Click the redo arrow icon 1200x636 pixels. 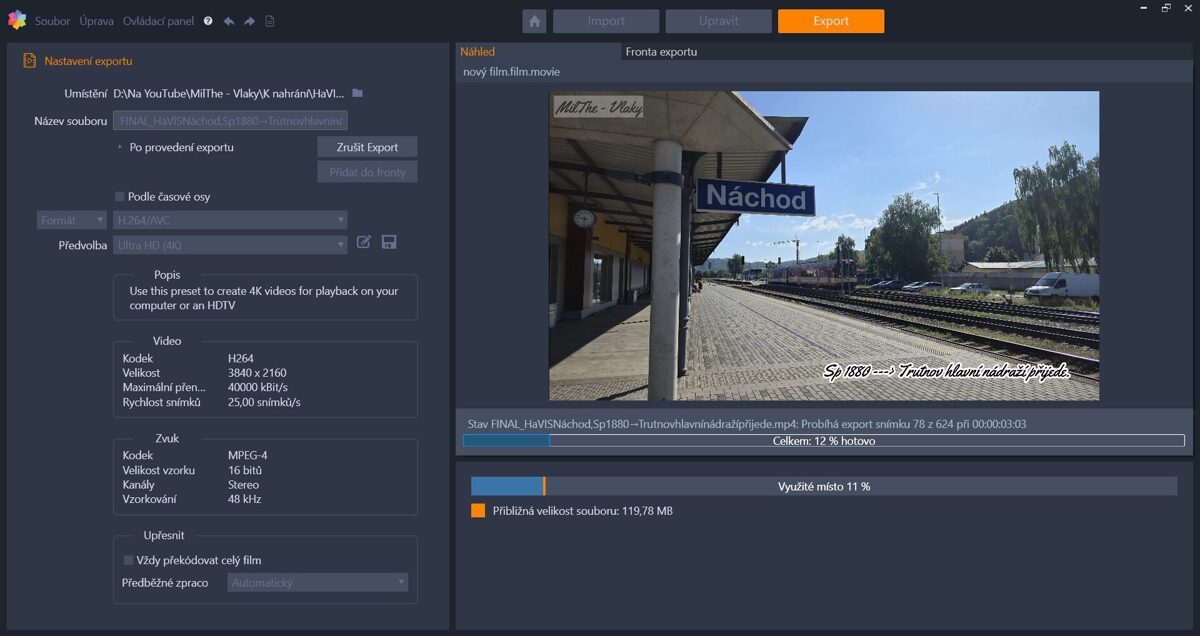pyautogui.click(x=249, y=21)
